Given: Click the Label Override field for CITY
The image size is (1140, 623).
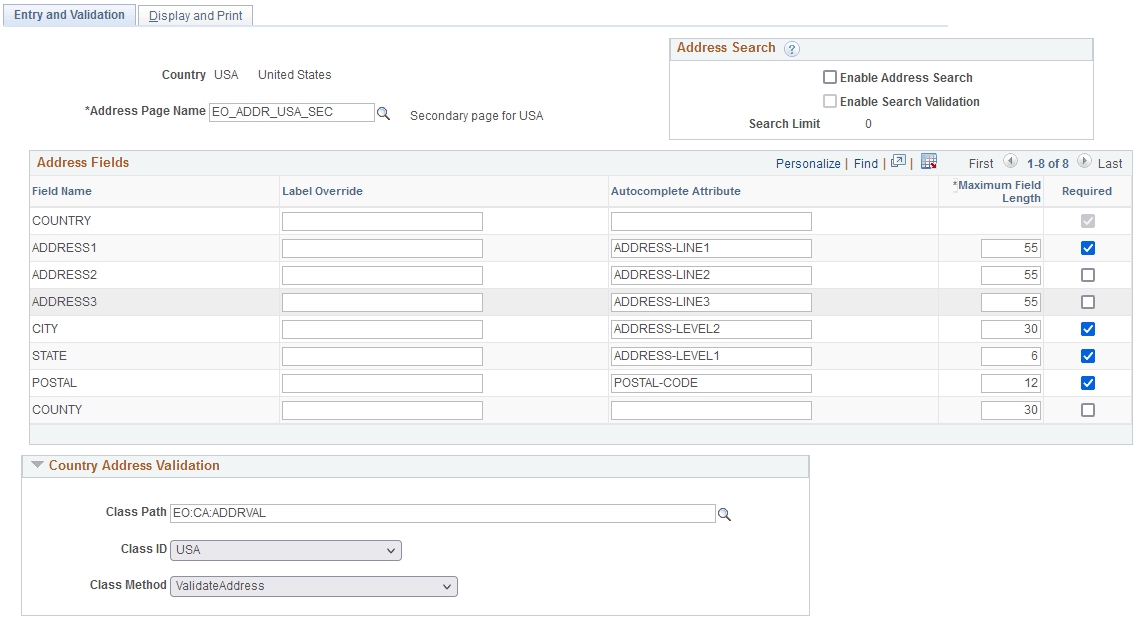Looking at the screenshot, I should coord(381,328).
